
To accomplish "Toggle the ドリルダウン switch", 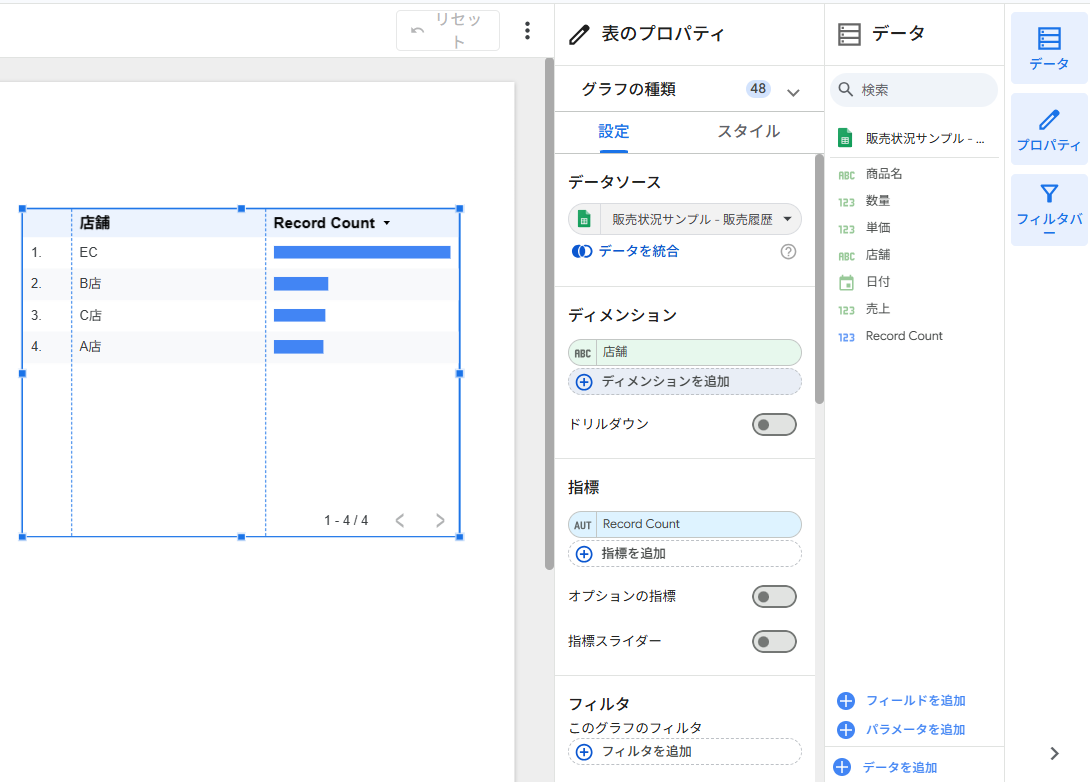I will (774, 425).
